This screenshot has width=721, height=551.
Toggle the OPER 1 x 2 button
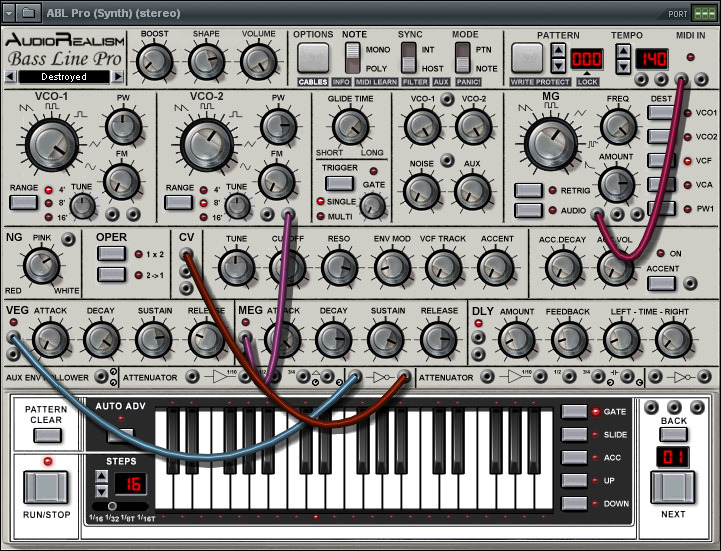tap(111, 254)
